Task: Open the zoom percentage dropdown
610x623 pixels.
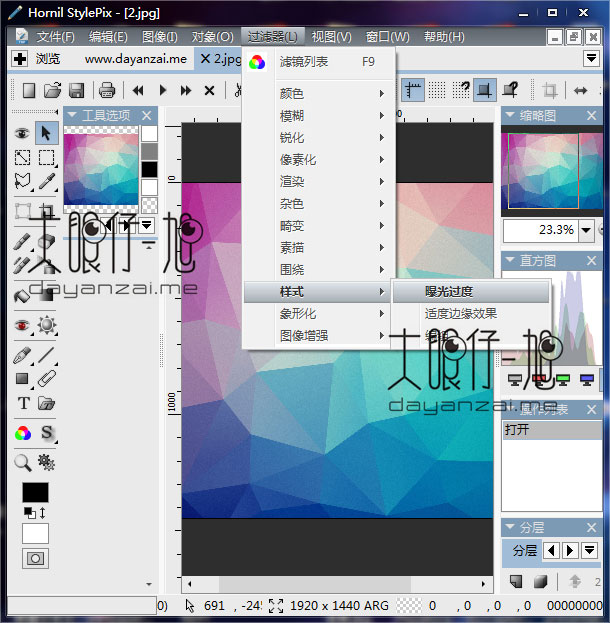Action: click(x=586, y=230)
